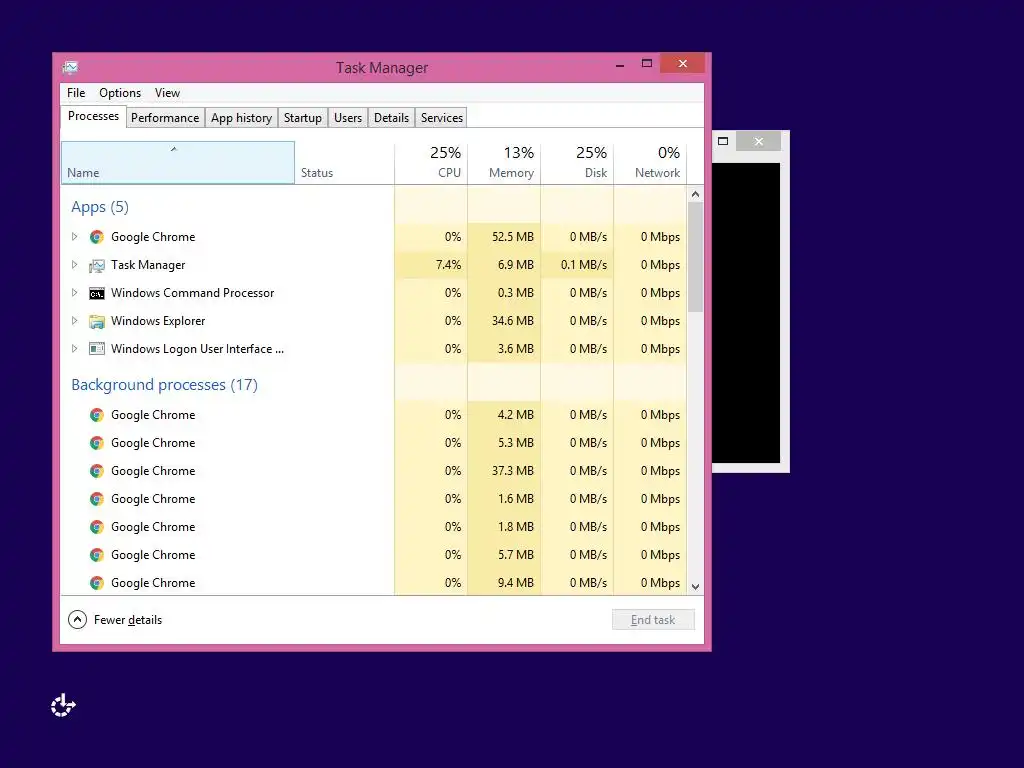This screenshot has width=1024, height=768.
Task: Click the Windows Logon User Interface icon
Action: click(x=97, y=349)
